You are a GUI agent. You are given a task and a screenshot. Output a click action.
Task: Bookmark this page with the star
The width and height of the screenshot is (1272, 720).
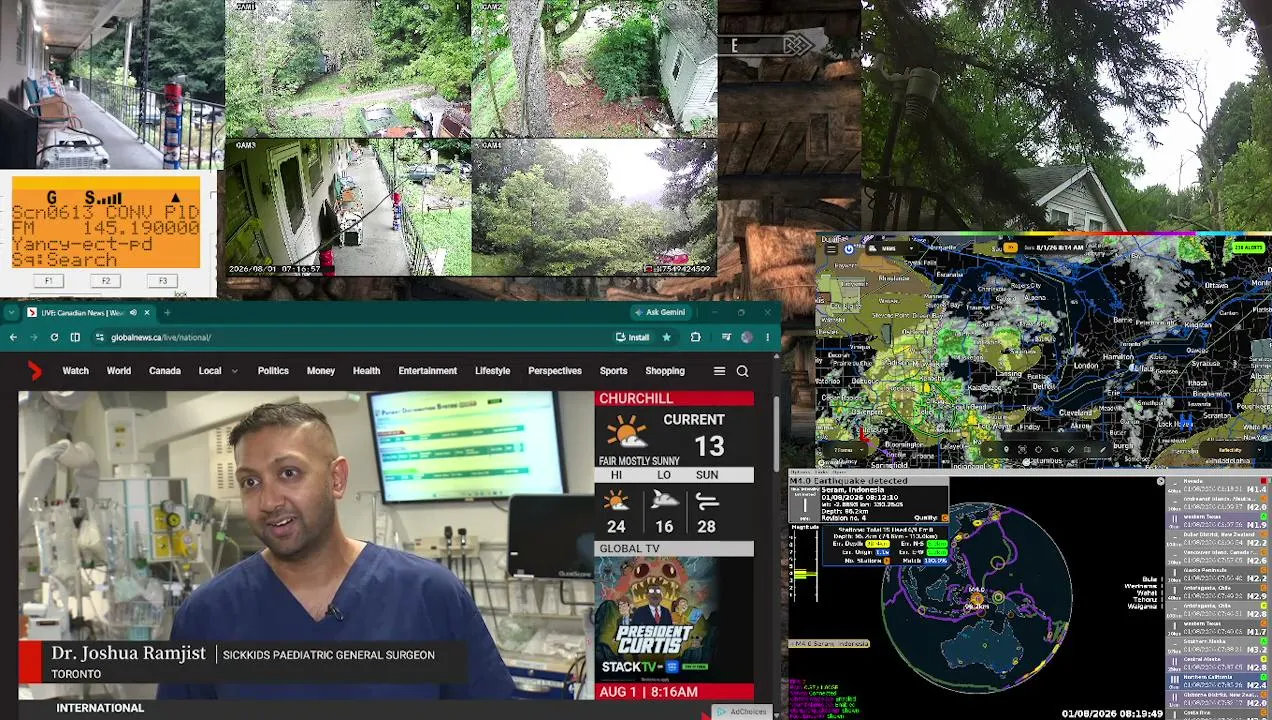pos(666,338)
